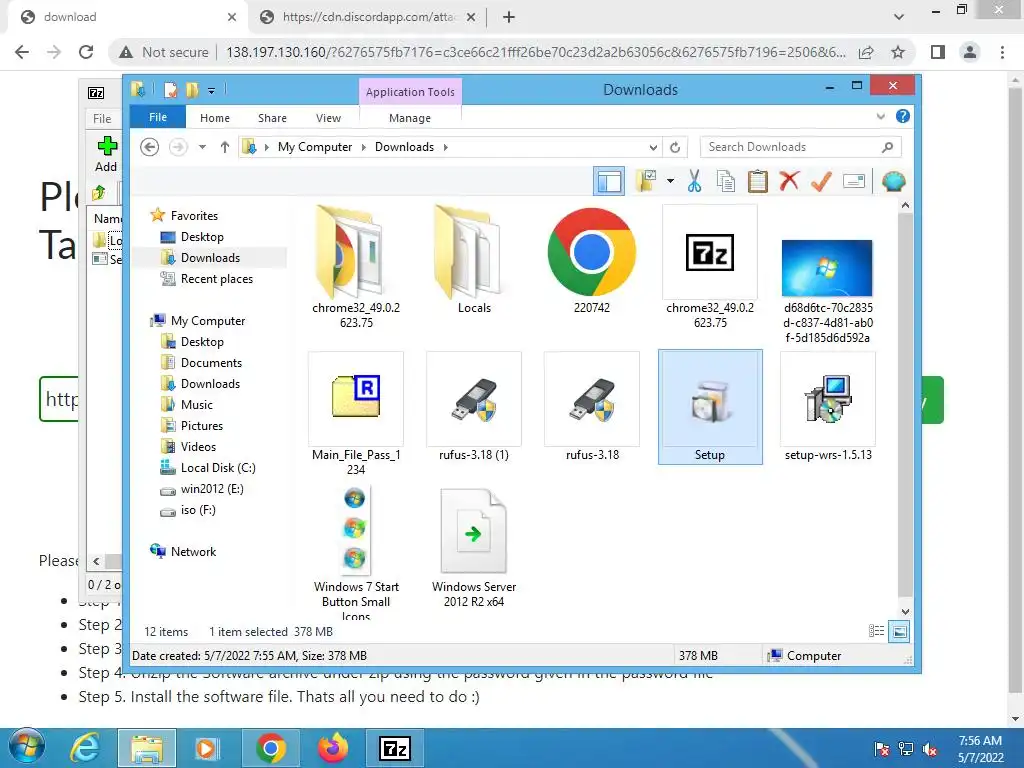Image resolution: width=1024 pixels, height=768 pixels.
Task: Open the Manage ribbon tab
Action: pos(410,118)
